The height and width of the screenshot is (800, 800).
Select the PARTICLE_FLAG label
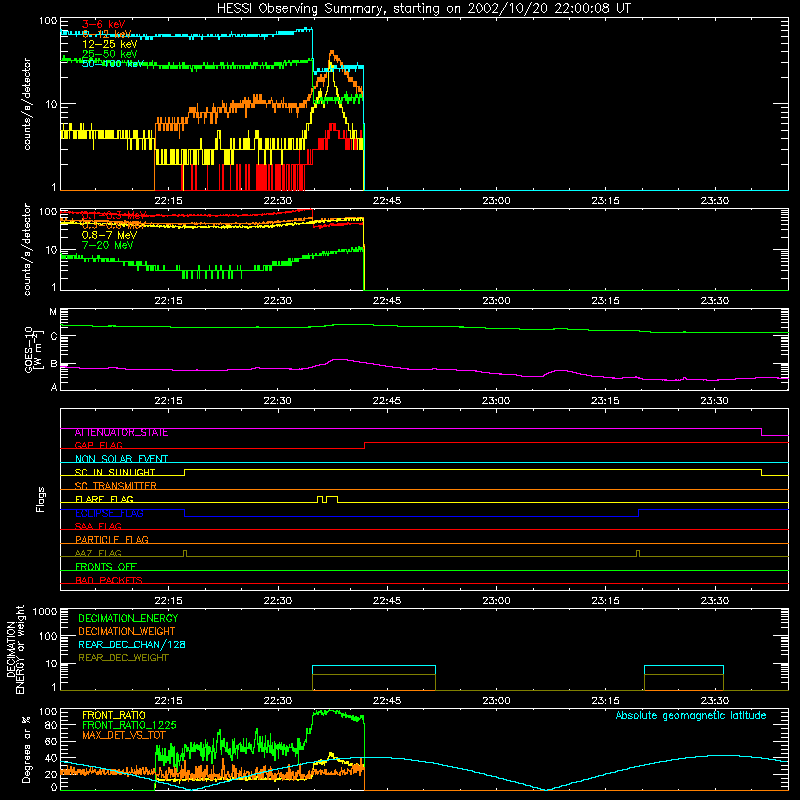tap(112, 540)
